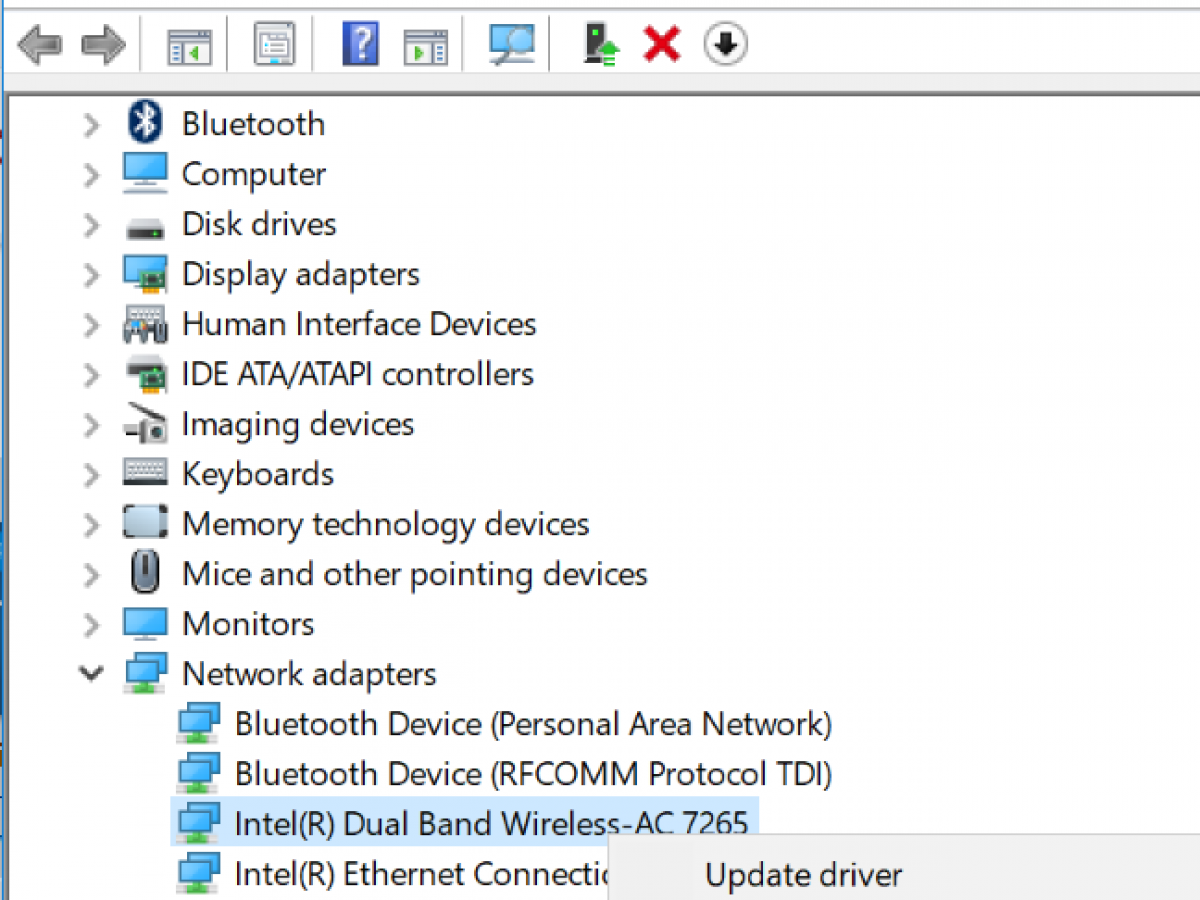Screen dimensions: 1200x900
Task: Click the Bluetooth category icon
Action: point(147,123)
